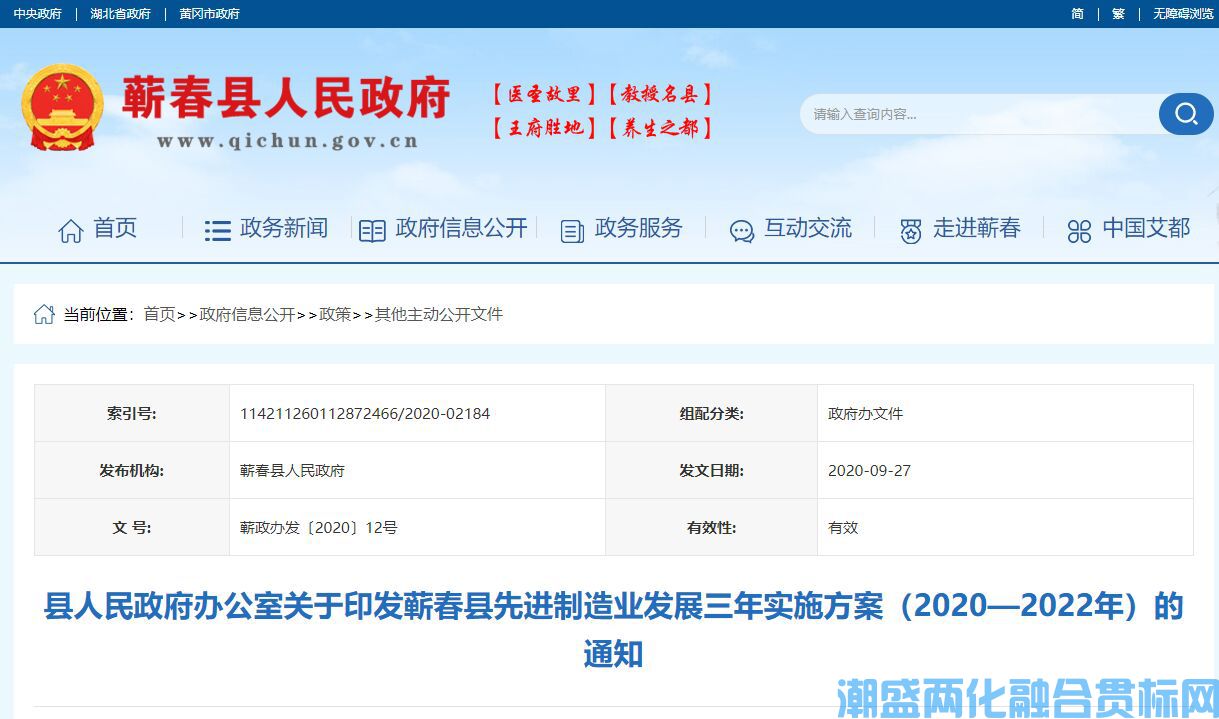
Task: Click the 发文日期 label cell
Action: click(711, 470)
